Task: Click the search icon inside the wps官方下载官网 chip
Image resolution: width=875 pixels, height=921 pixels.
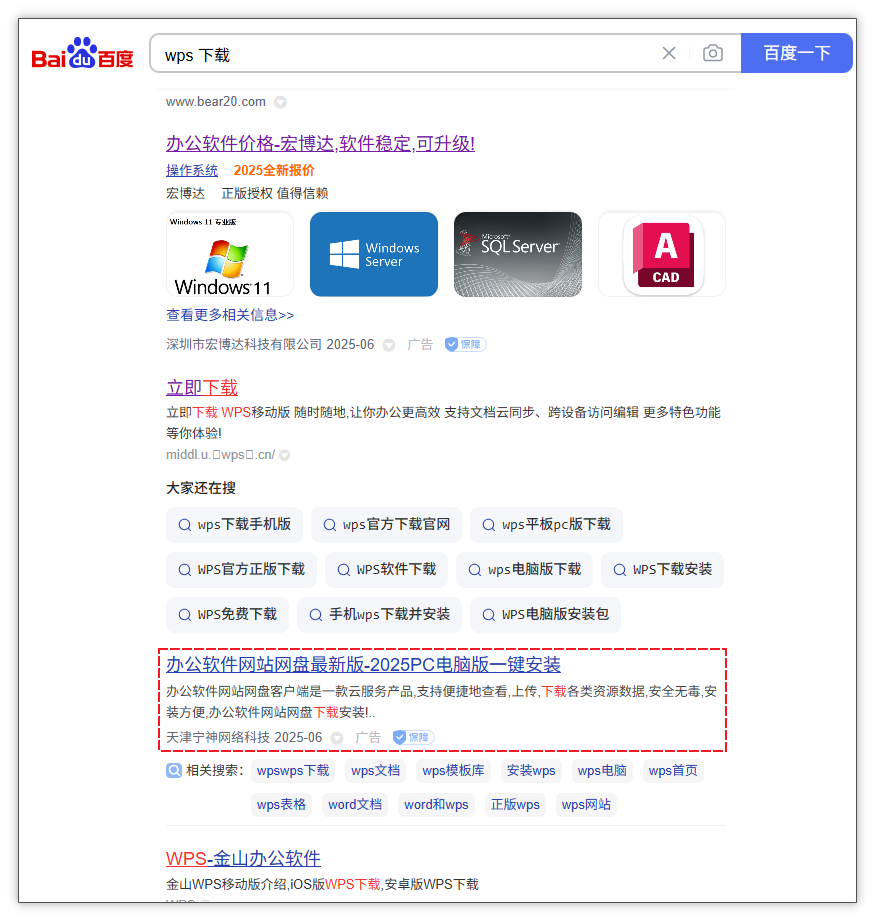Action: click(330, 524)
